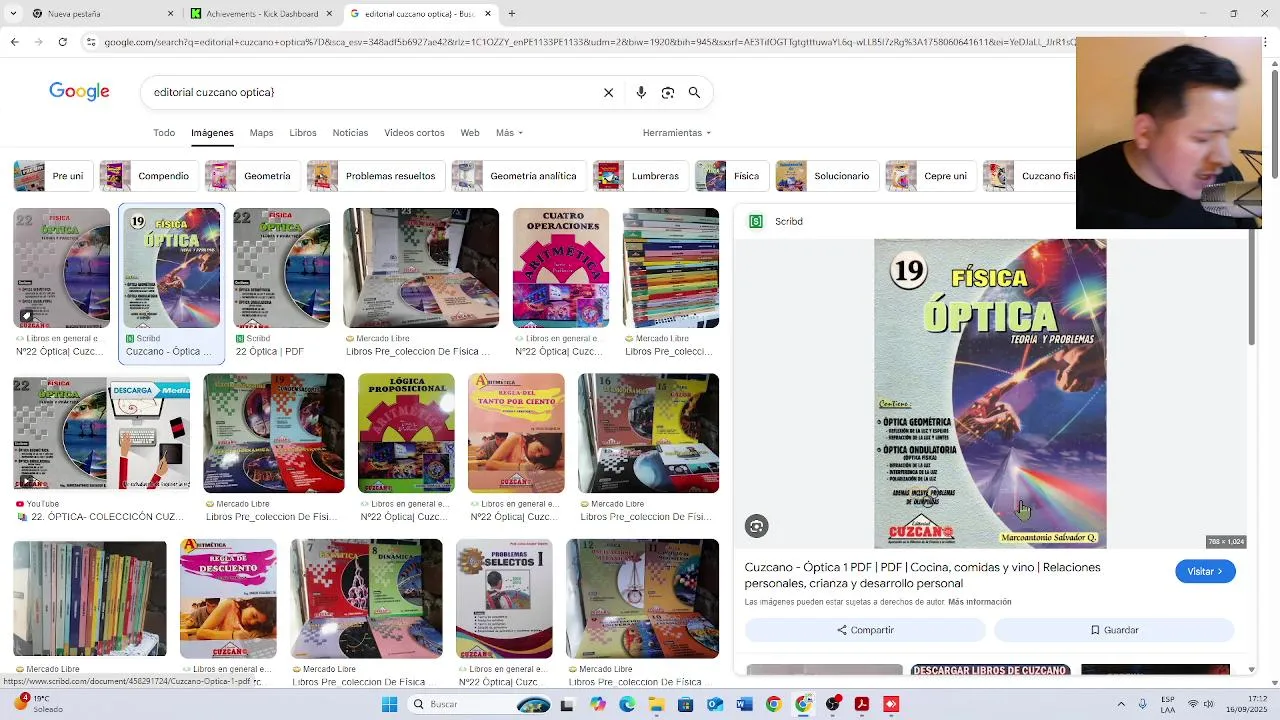
Task: Switch to 'Videos cortos' tab
Action: tap(414, 133)
